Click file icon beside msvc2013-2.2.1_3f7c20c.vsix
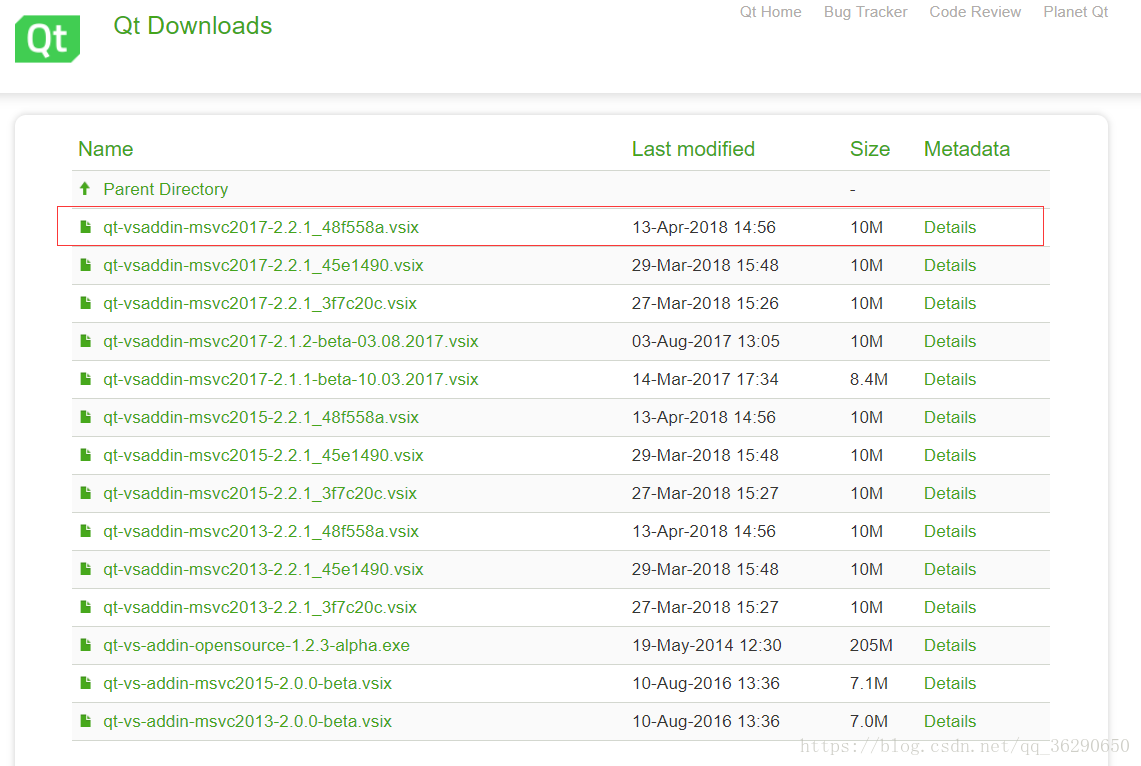The height and width of the screenshot is (766, 1141). [x=86, y=607]
